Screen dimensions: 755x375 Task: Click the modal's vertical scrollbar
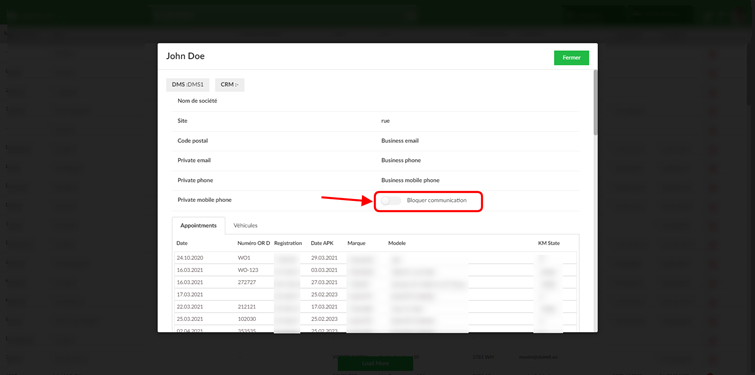pyautogui.click(x=596, y=103)
